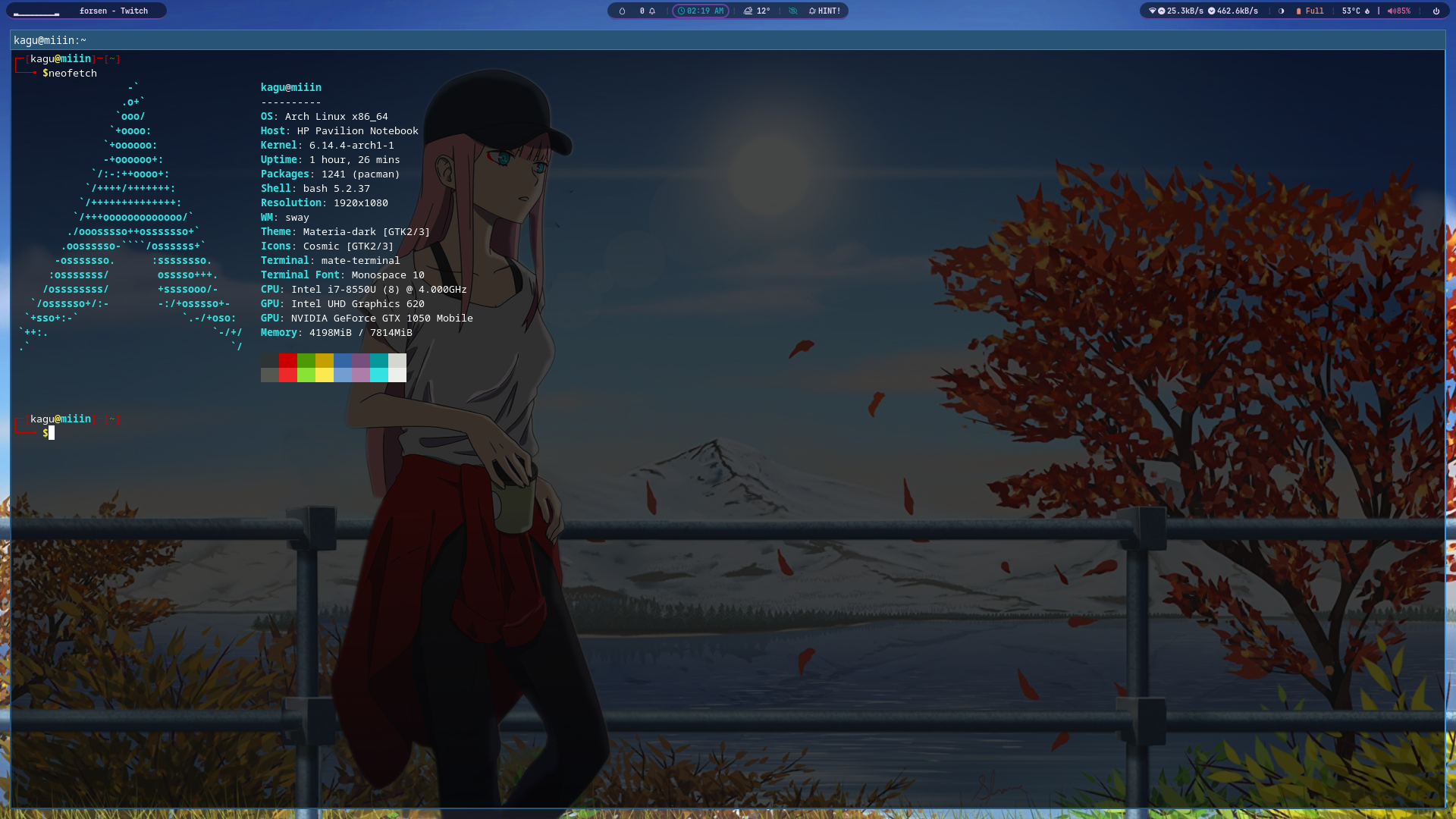
Task: Click the audio visualizer bars in the top bar
Action: coord(36,12)
